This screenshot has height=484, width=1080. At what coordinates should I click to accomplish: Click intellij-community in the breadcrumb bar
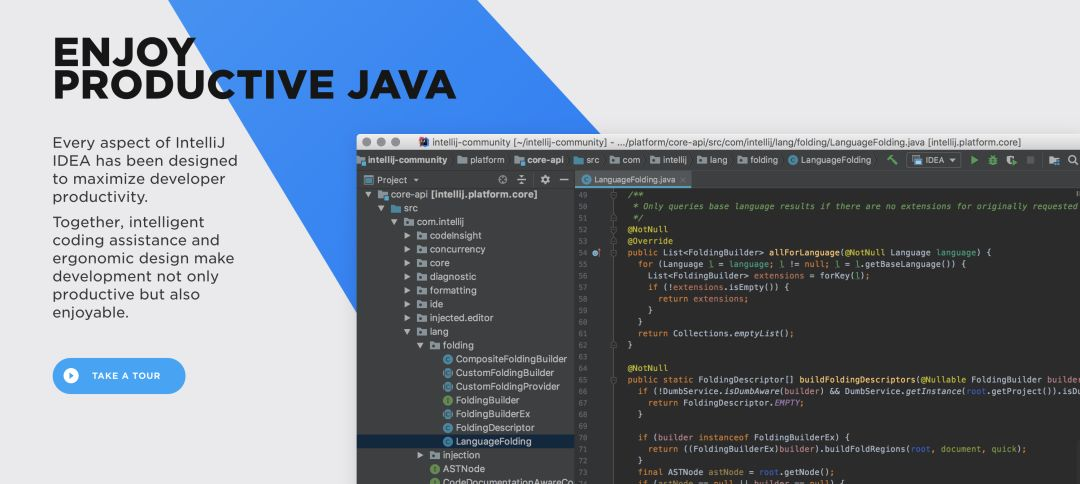point(402,160)
